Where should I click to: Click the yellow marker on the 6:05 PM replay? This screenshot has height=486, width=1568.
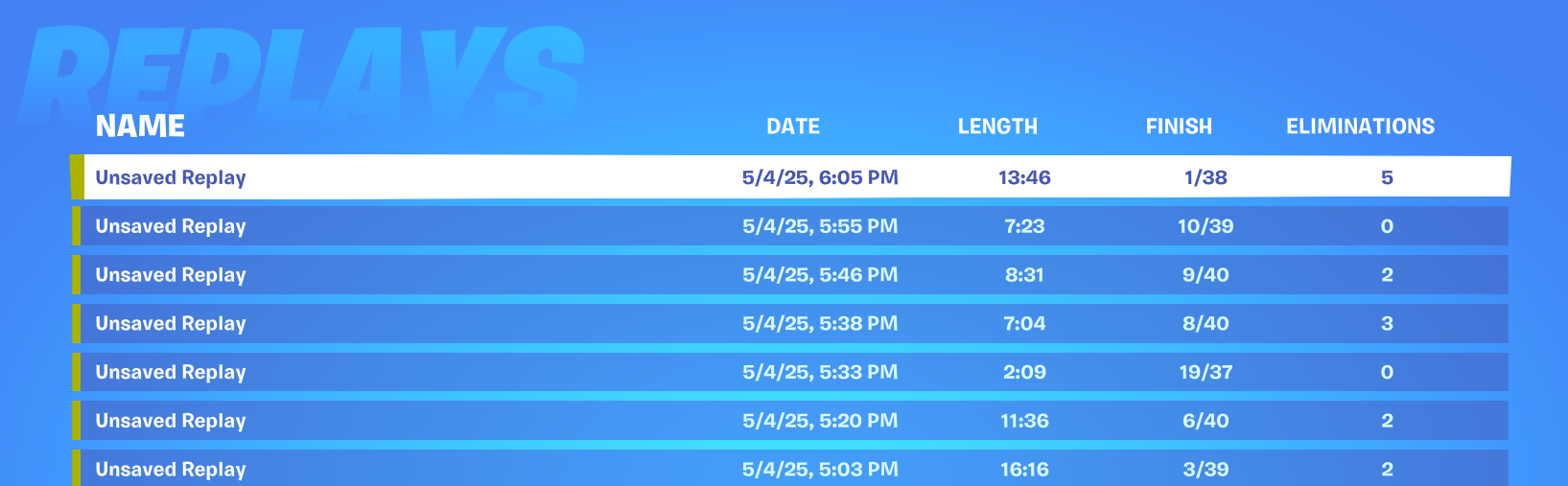coord(77,177)
